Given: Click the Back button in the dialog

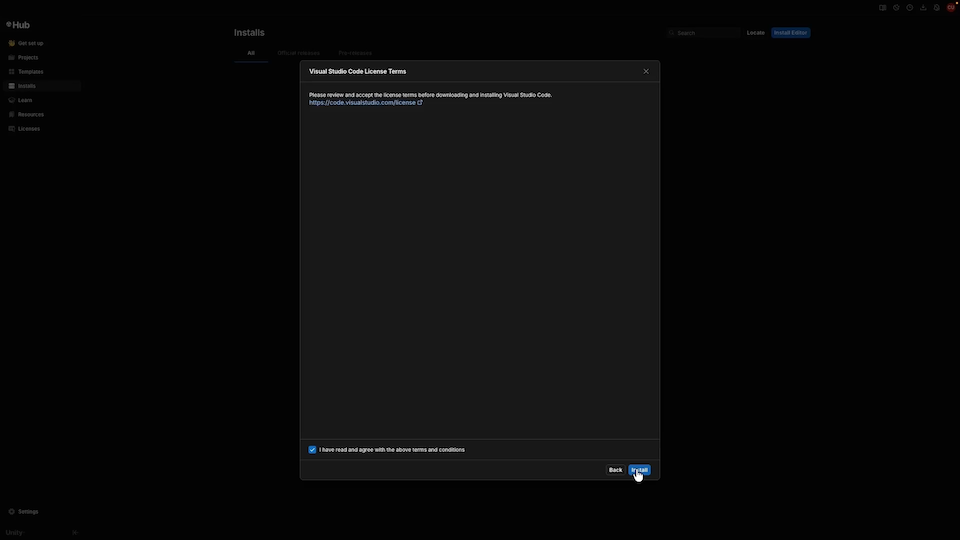Looking at the screenshot, I should pyautogui.click(x=615, y=470).
